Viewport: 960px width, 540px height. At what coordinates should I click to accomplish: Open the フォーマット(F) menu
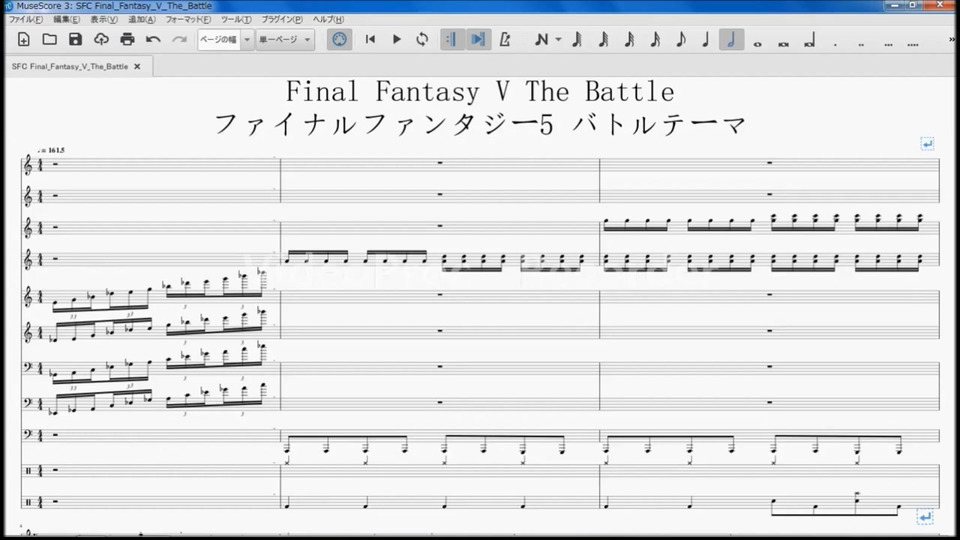pyautogui.click(x=188, y=20)
